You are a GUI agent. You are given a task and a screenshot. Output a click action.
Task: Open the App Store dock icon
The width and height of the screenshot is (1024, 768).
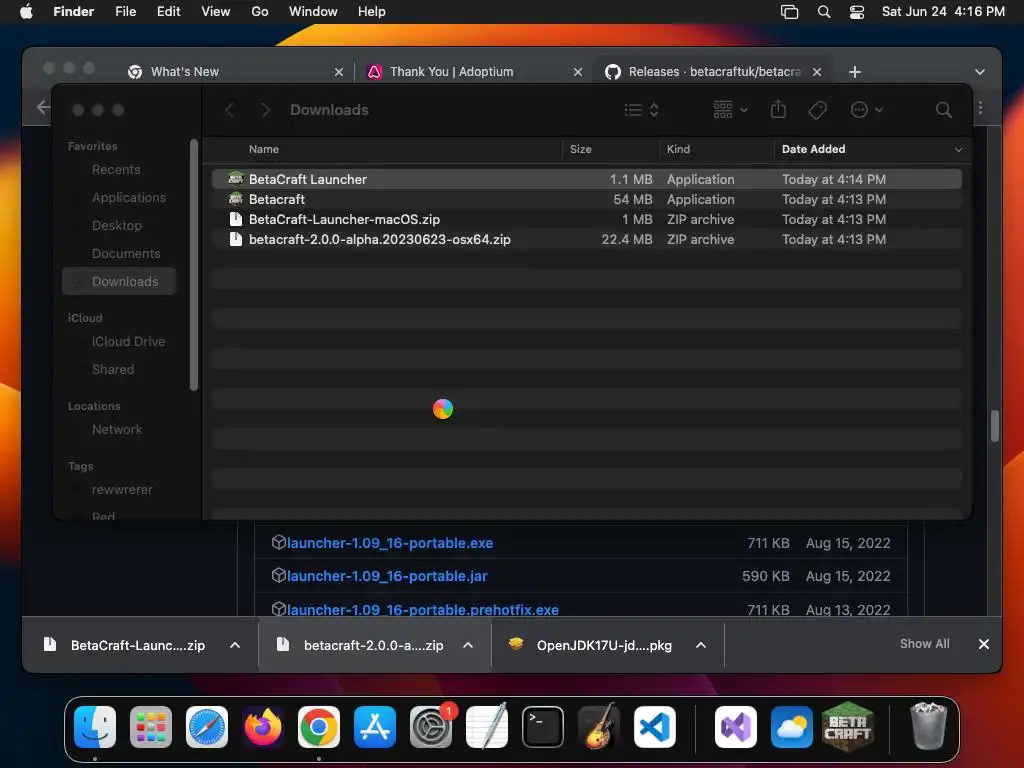pyautogui.click(x=375, y=727)
